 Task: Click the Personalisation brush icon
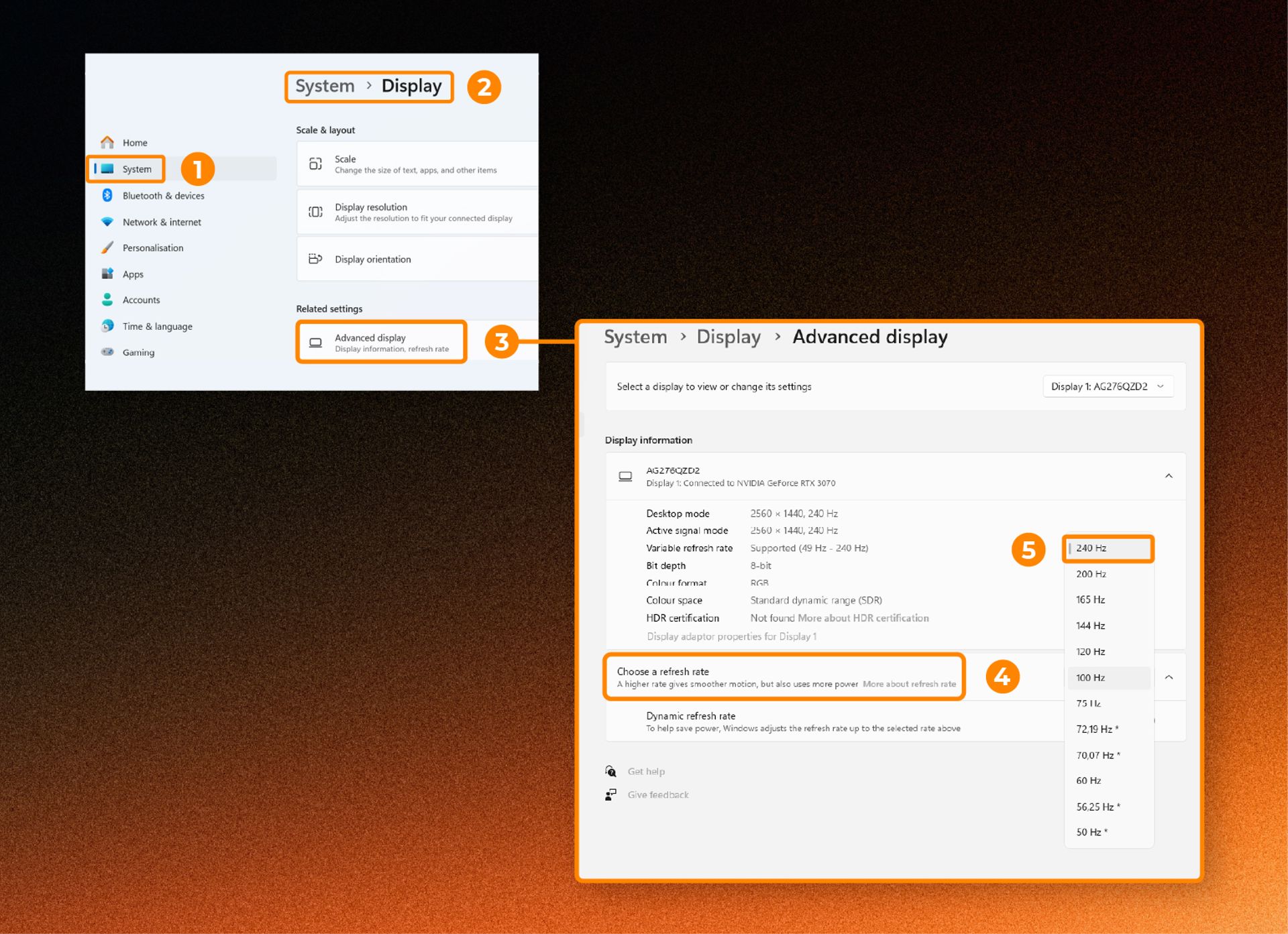[x=107, y=247]
